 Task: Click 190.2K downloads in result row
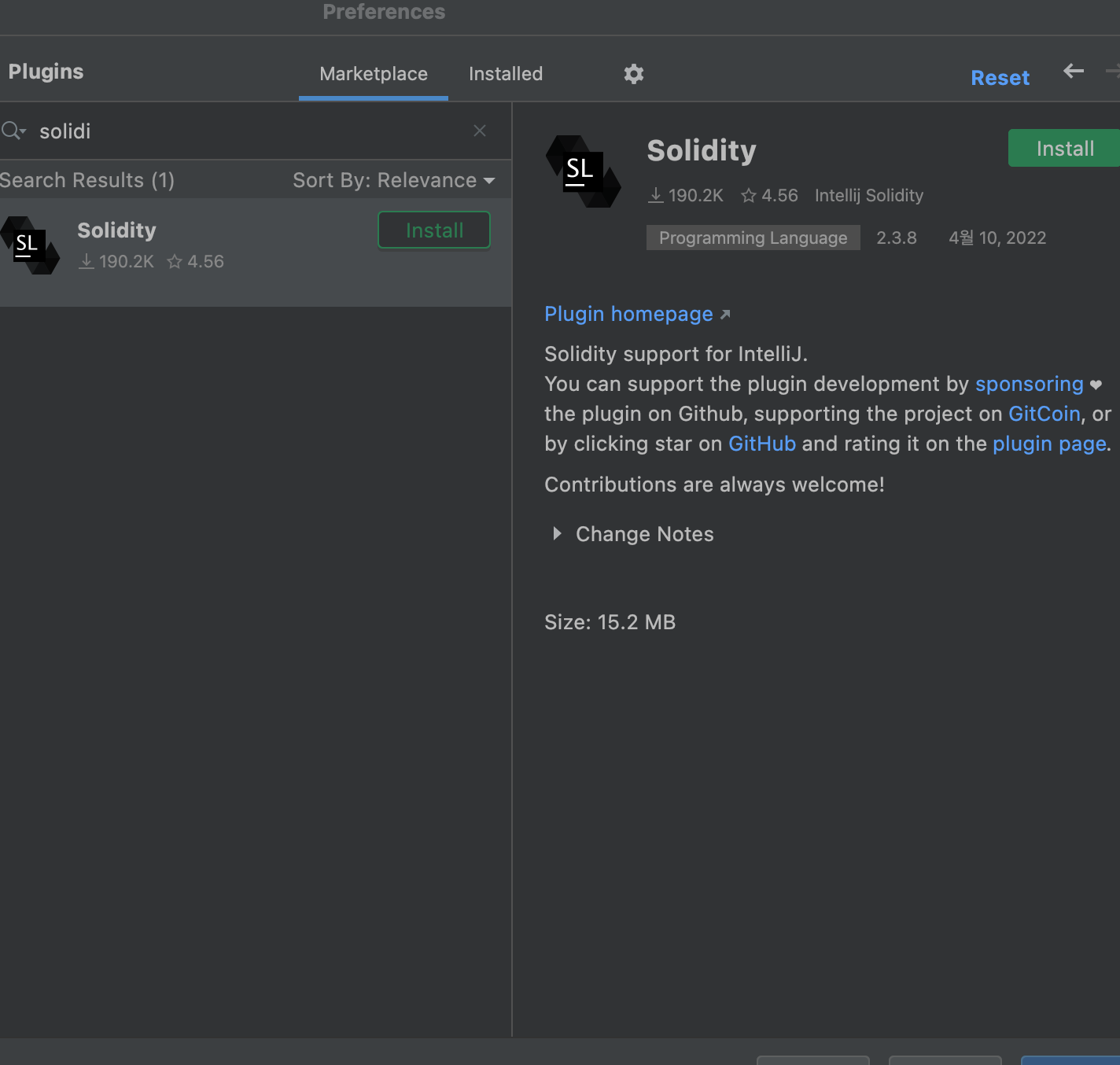coord(117,261)
